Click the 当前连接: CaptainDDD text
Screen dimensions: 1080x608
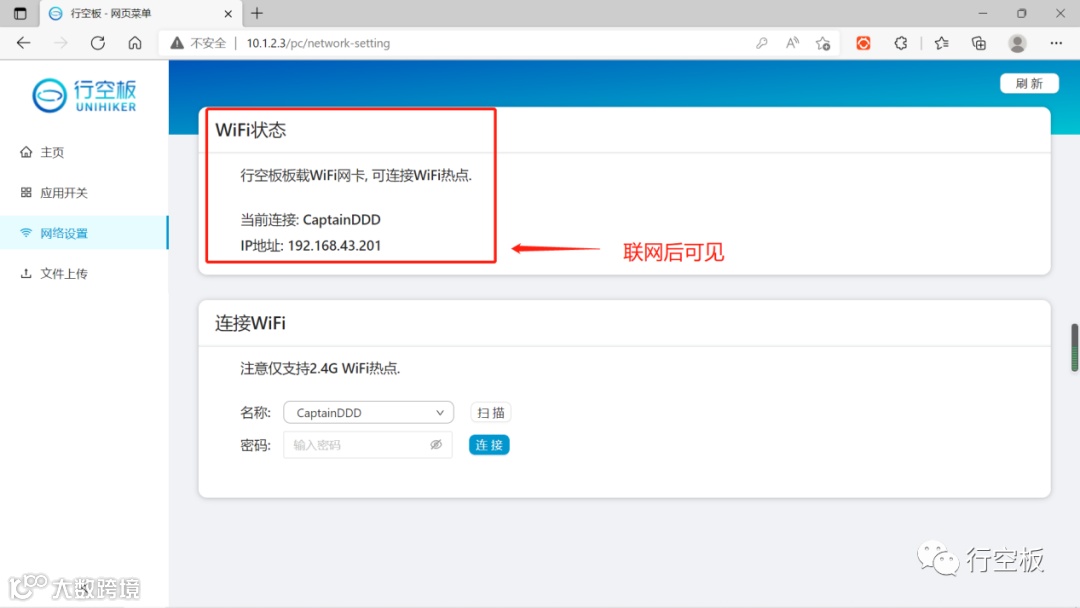click(310, 220)
